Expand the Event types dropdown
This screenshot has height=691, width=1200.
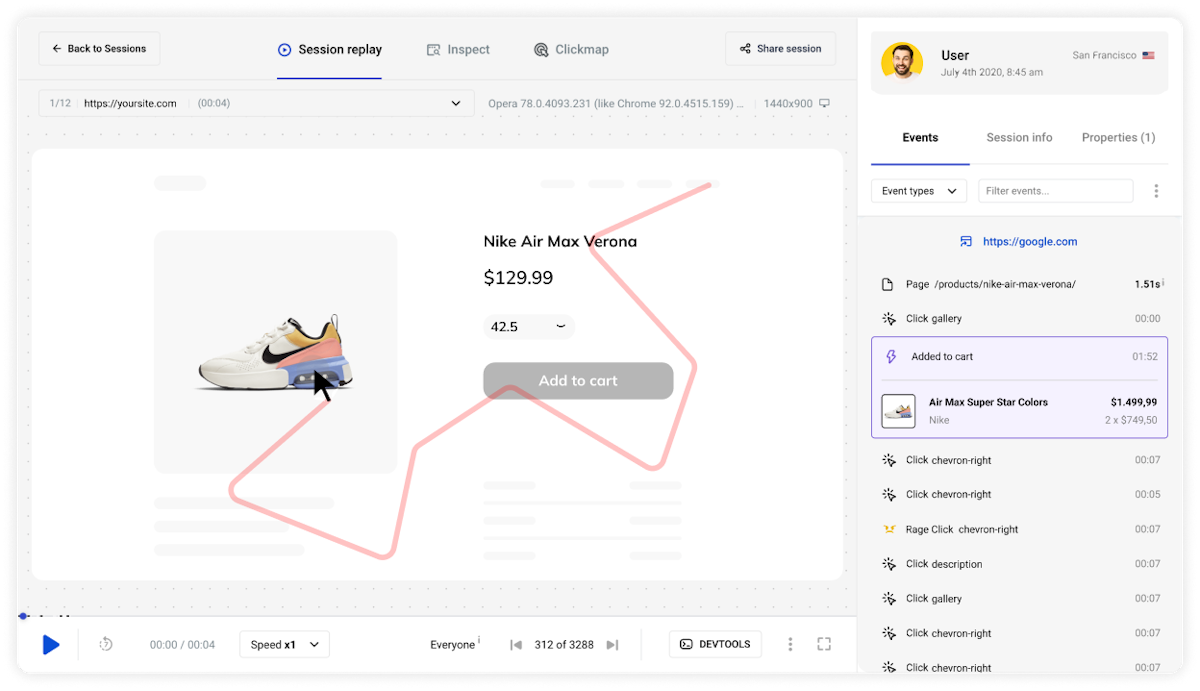[919, 191]
